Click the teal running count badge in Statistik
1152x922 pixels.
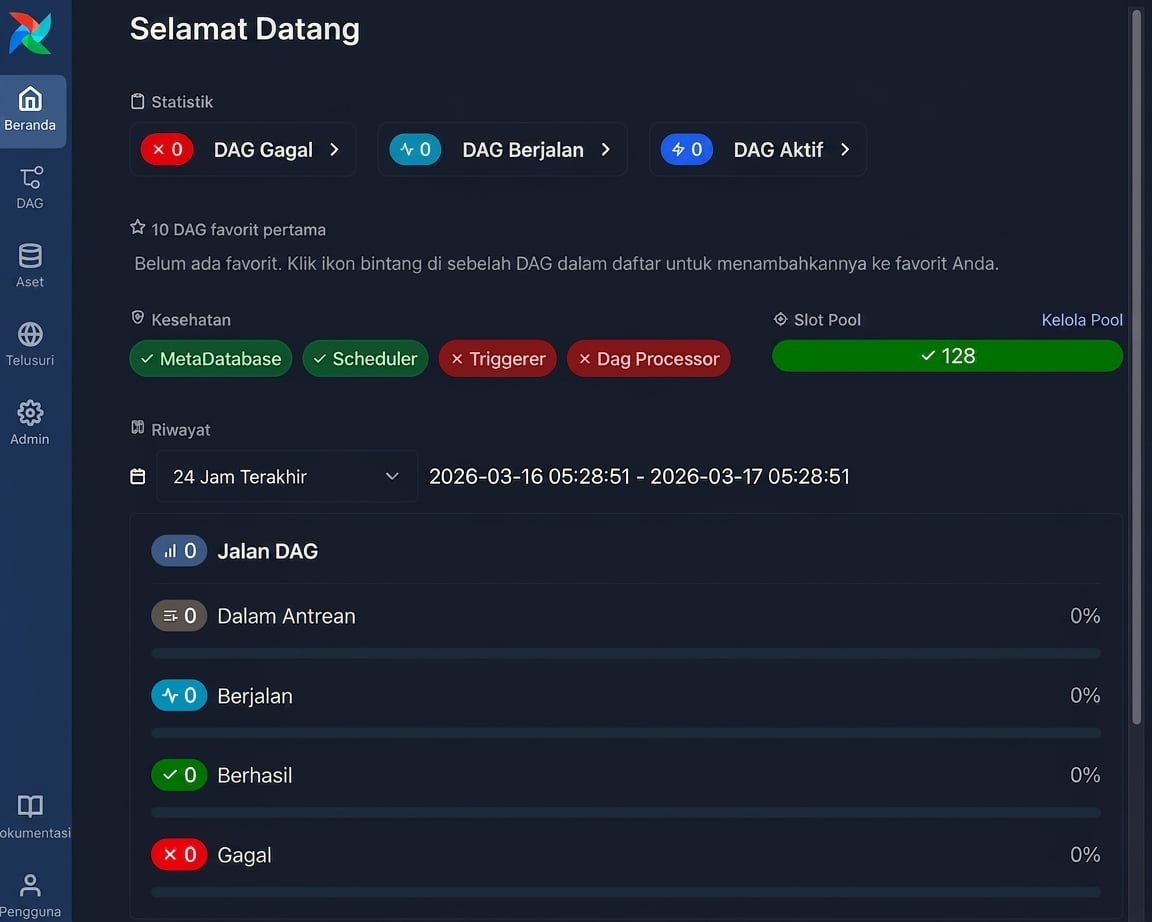(415, 150)
